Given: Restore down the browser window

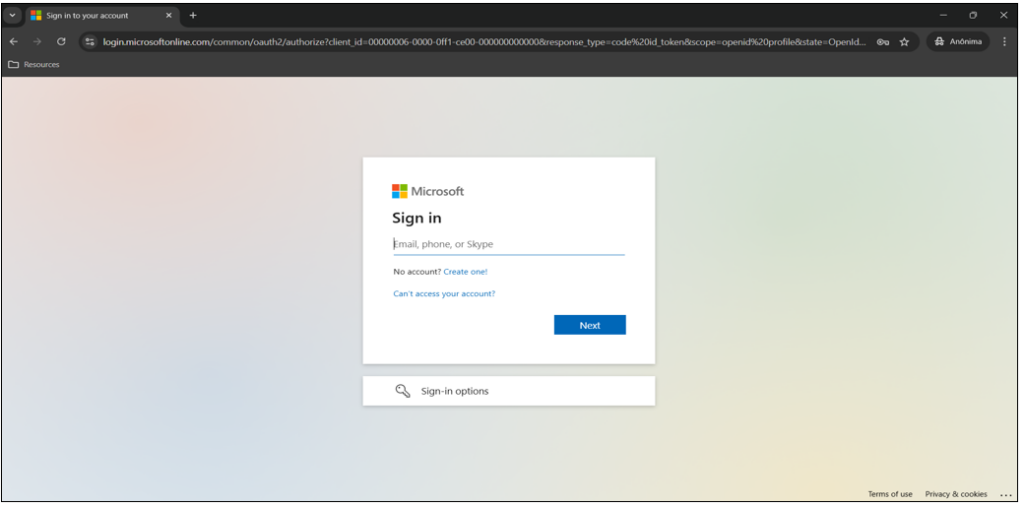Looking at the screenshot, I should (973, 15).
